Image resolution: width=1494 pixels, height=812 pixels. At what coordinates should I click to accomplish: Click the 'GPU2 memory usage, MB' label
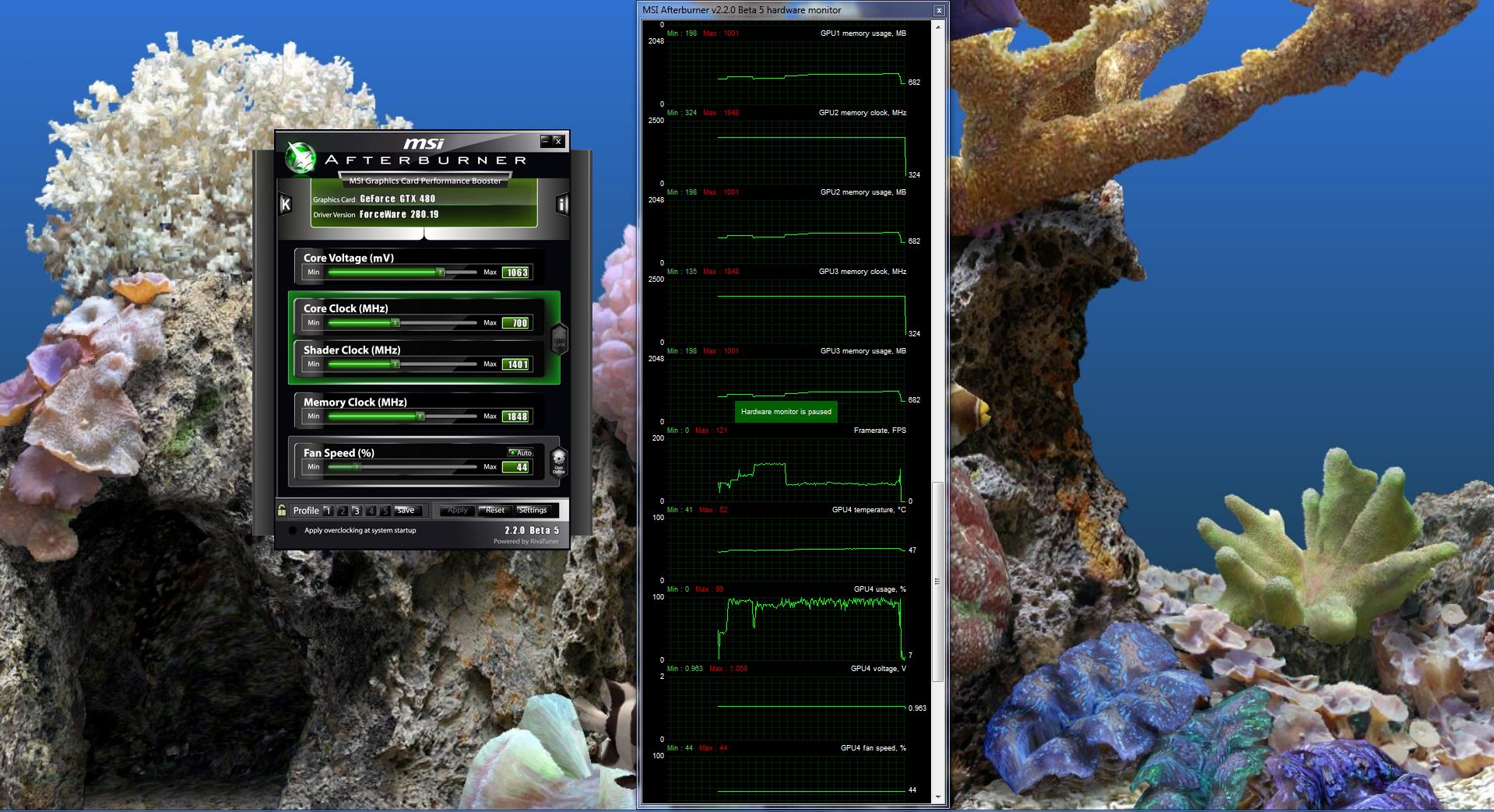(x=863, y=192)
